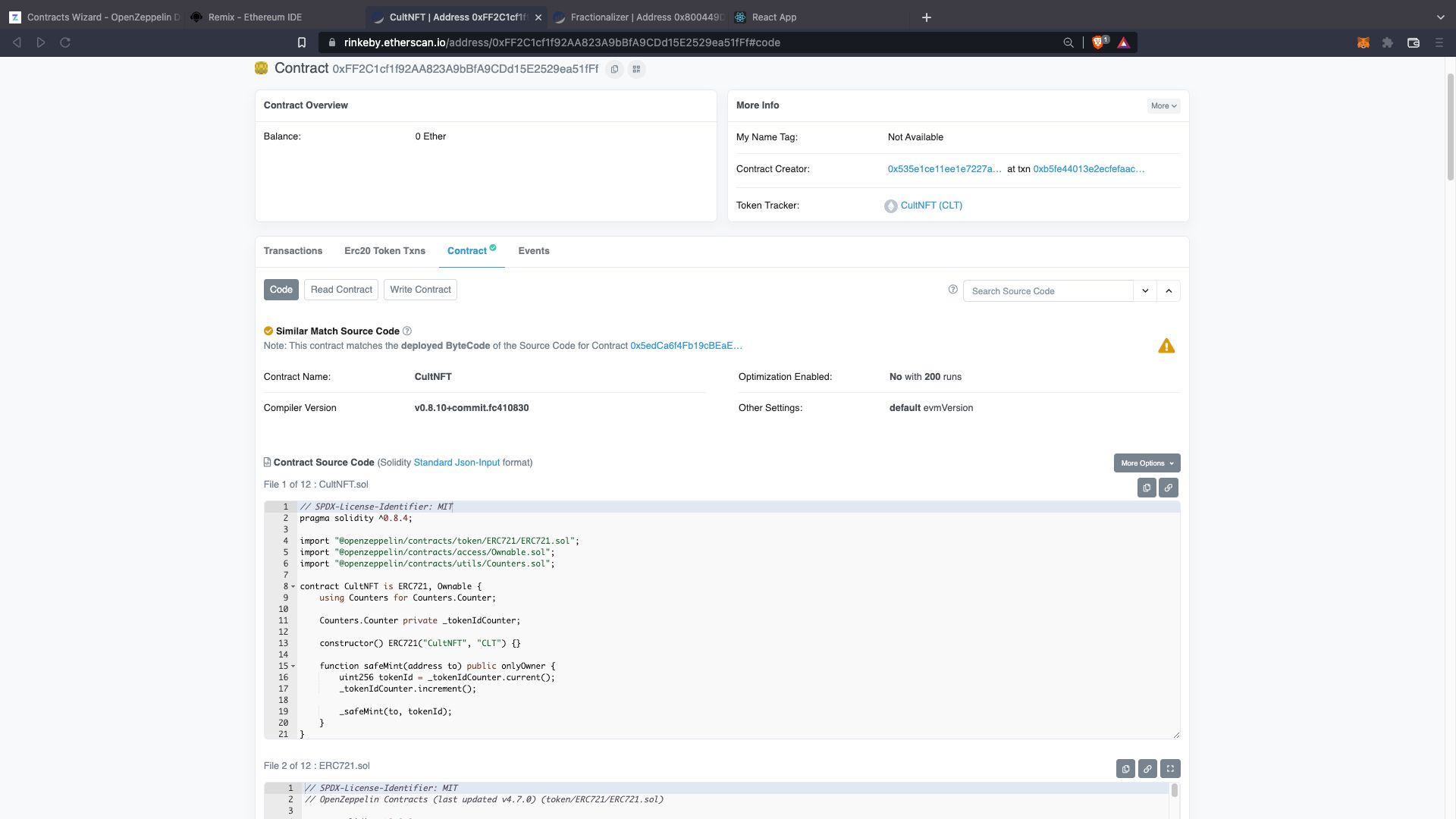The image size is (1456, 819).
Task: Click the orange warning triangle icon
Action: [1166, 346]
